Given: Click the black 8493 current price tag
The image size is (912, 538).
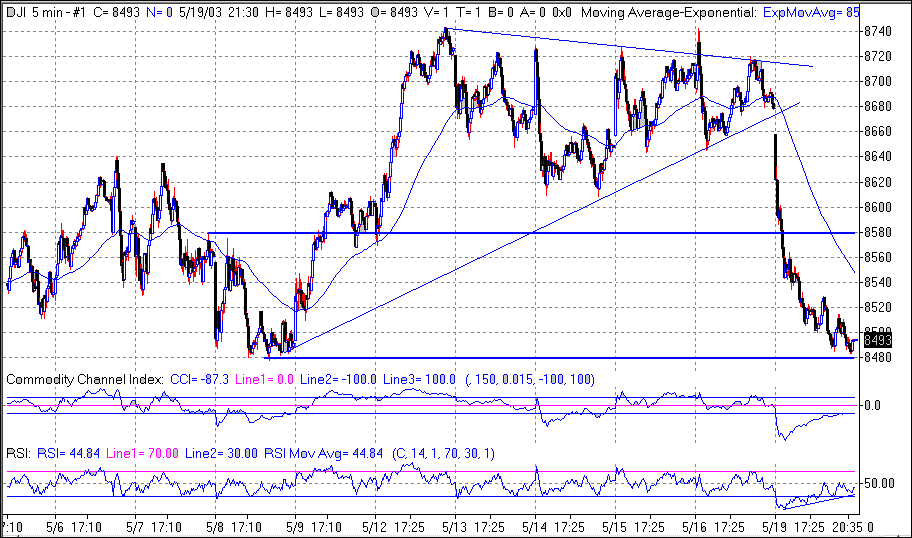Looking at the screenshot, I should 878,340.
